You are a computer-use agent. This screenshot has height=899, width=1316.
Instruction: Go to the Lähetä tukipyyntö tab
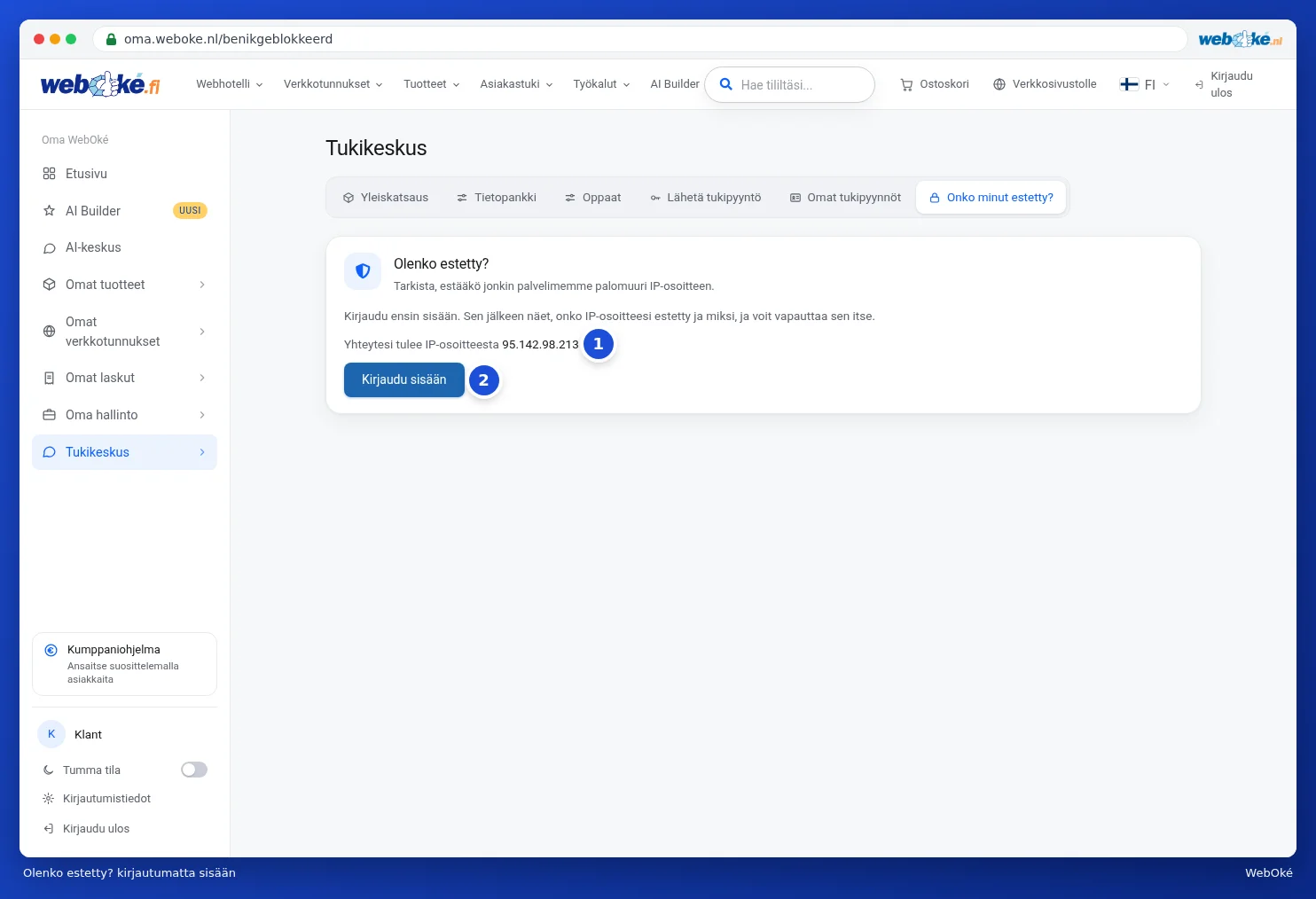pos(706,198)
